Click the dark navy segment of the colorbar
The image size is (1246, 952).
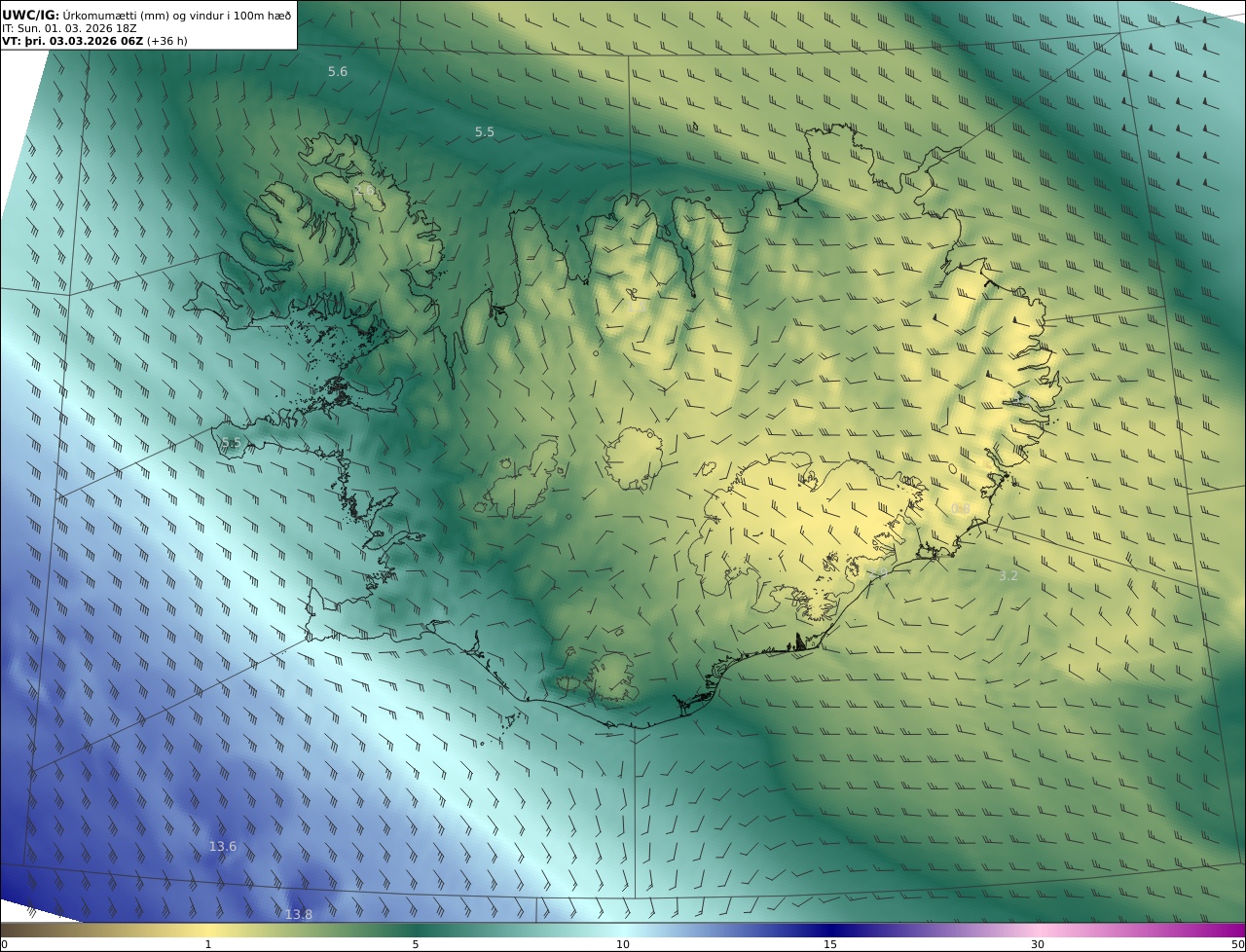830,930
